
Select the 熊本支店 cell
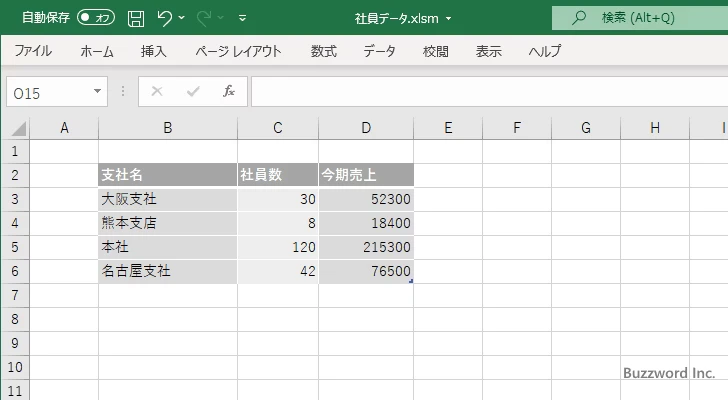[168, 223]
